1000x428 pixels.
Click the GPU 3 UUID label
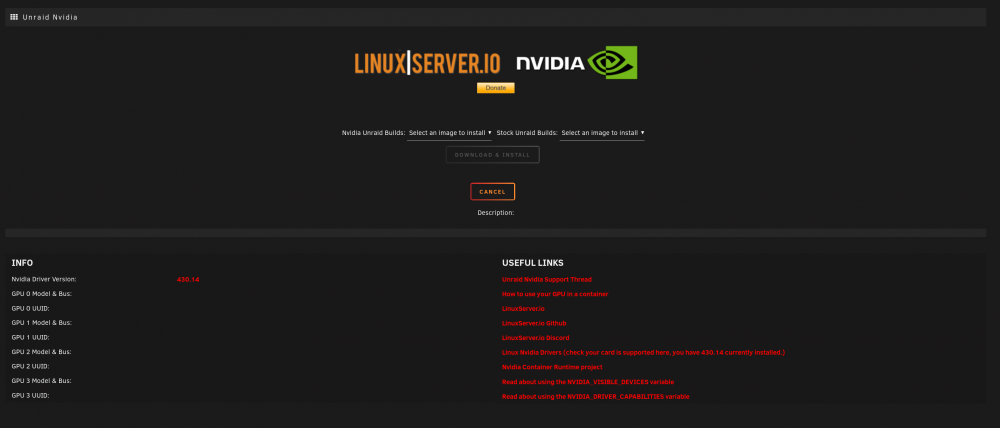(x=31, y=395)
